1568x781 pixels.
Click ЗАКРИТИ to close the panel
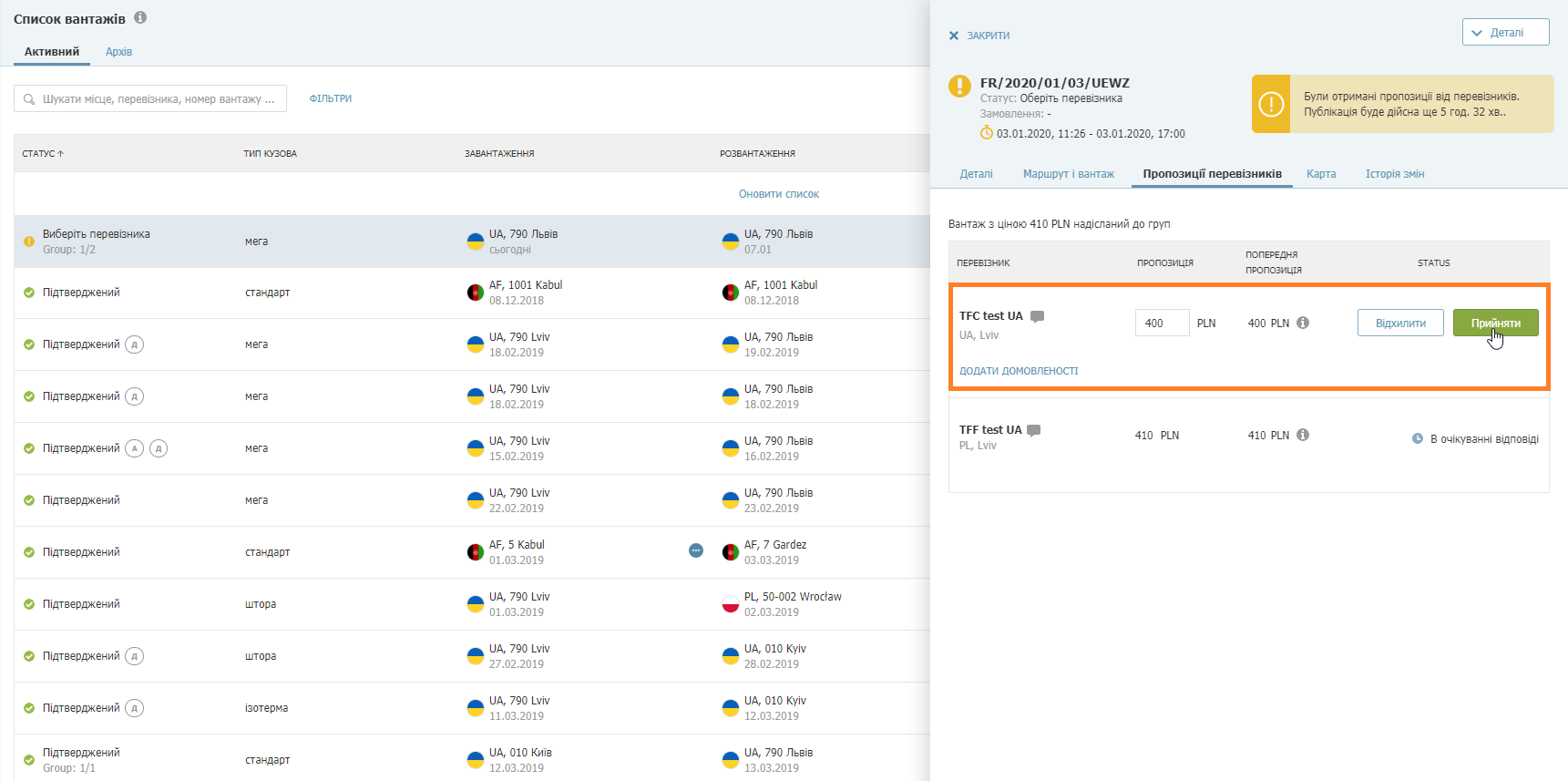[x=989, y=36]
